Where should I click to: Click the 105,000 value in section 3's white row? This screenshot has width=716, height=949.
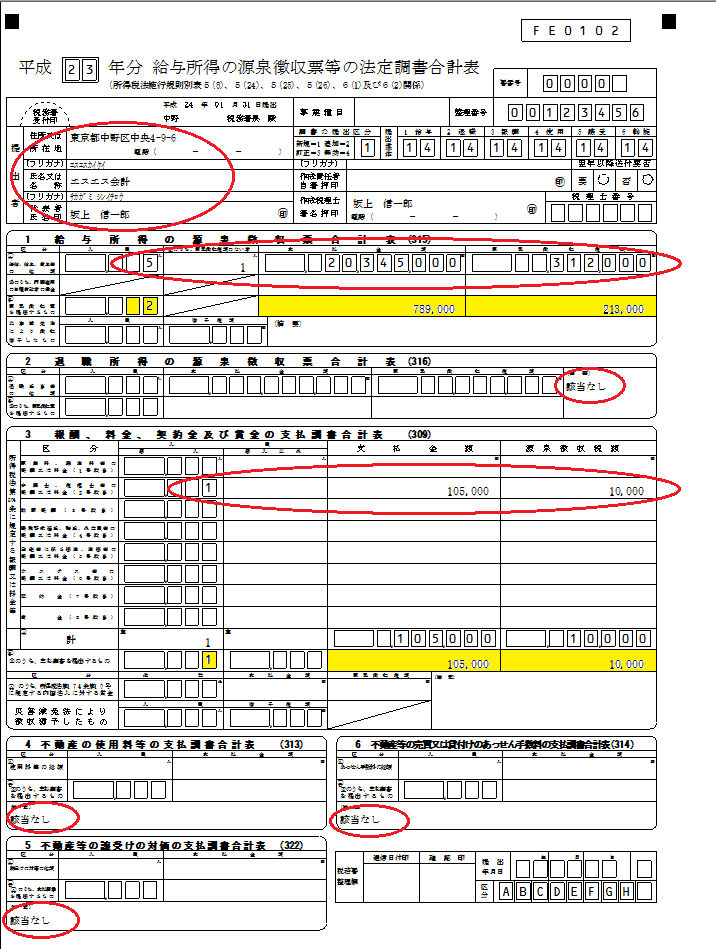(468, 491)
